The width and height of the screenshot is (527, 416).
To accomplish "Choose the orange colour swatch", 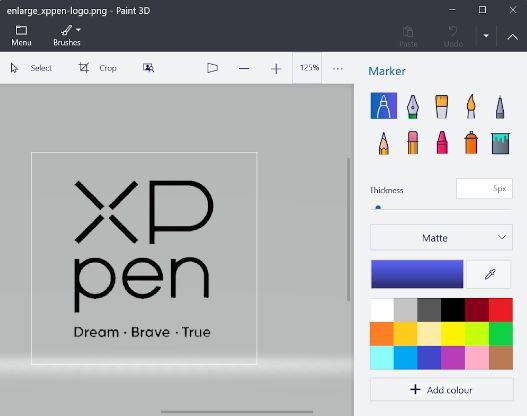I will (382, 334).
